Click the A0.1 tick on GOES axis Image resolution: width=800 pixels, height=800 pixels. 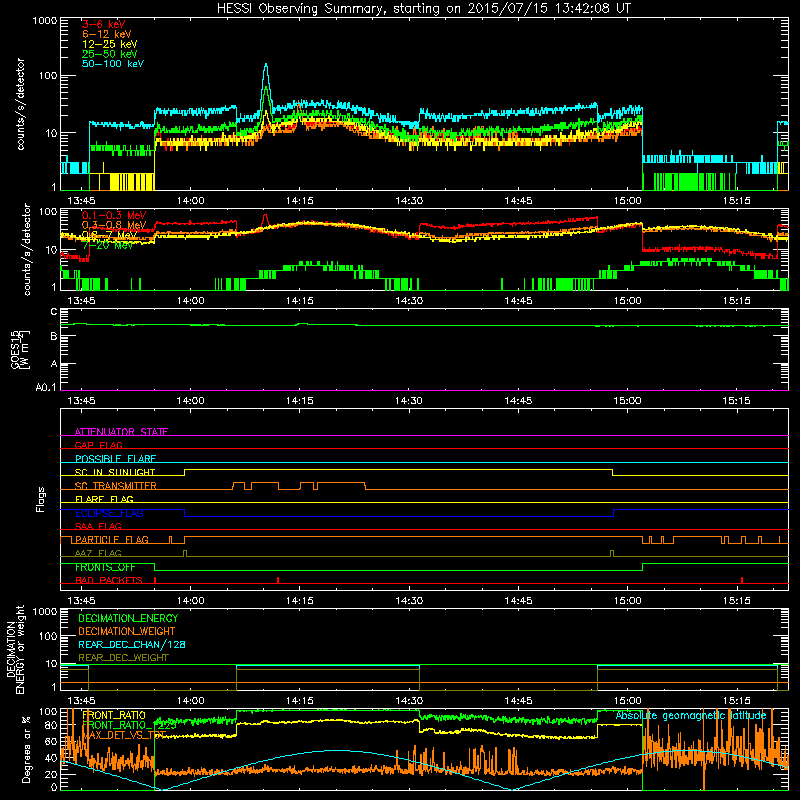pyautogui.click(x=46, y=387)
